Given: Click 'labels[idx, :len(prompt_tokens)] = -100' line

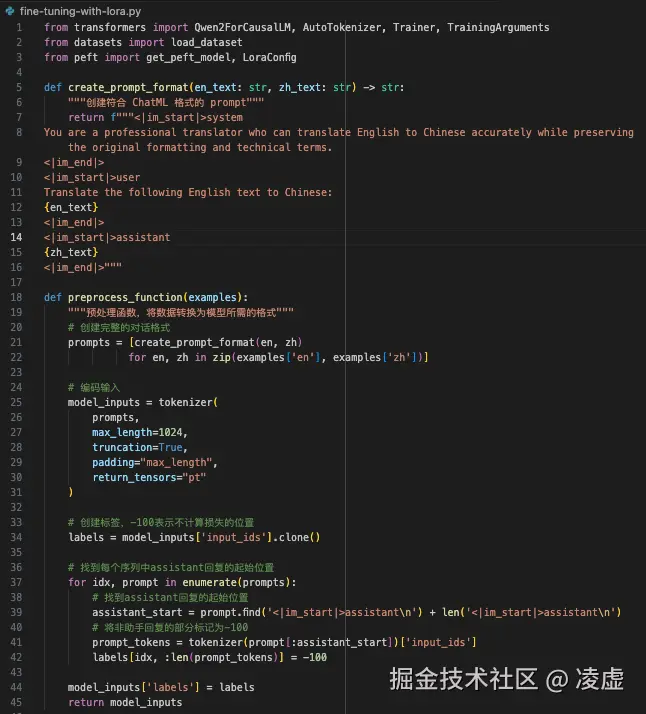Looking at the screenshot, I should coord(209,658).
